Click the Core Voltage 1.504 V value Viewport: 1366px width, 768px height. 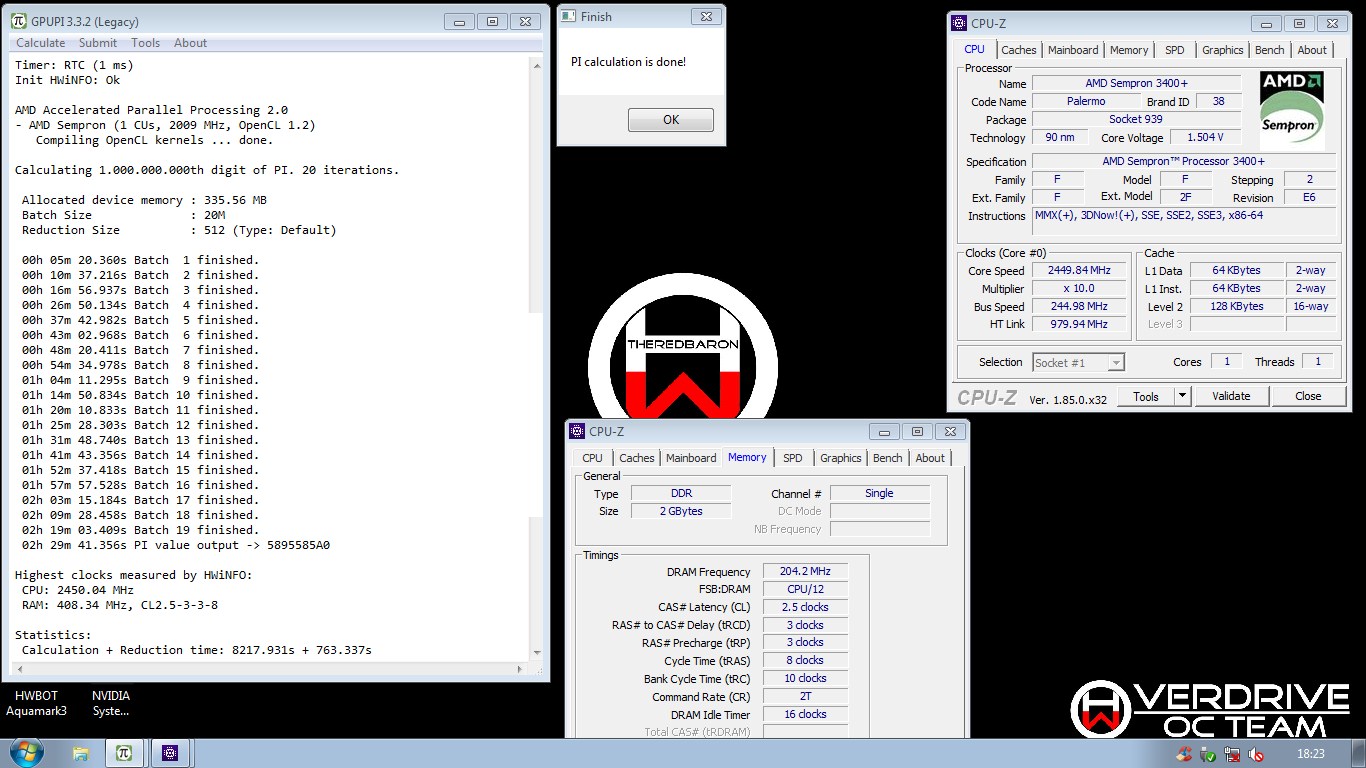[1206, 138]
